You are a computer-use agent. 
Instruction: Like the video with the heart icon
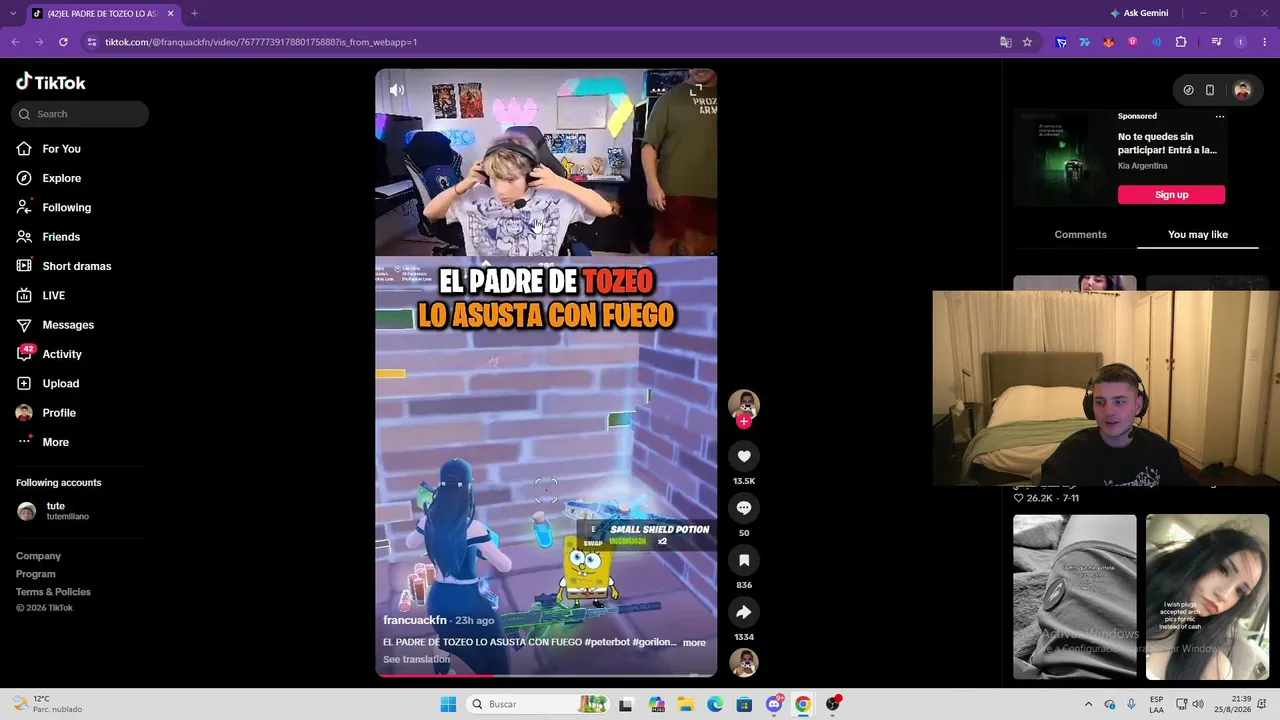744,456
